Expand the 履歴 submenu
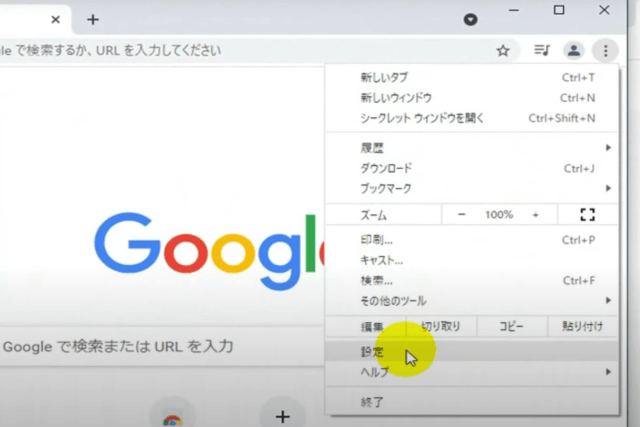 tap(472, 148)
